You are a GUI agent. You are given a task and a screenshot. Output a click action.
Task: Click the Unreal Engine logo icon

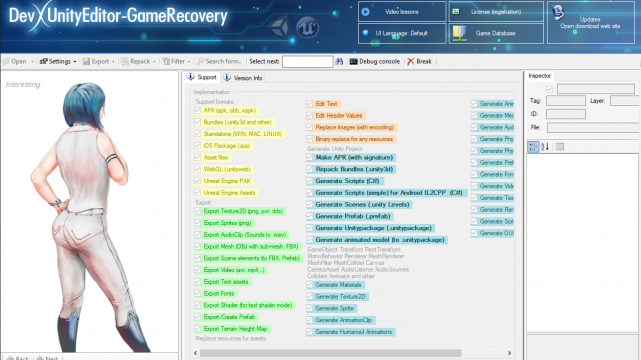point(307,27)
